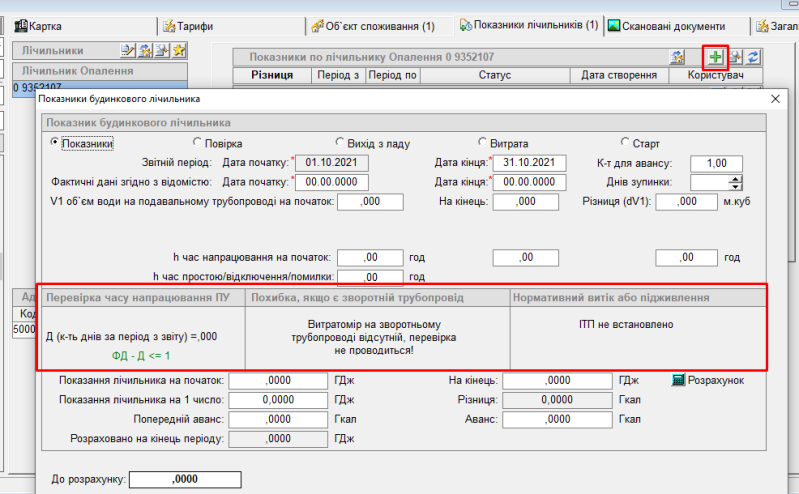Click the blue refresh arrows icon

(751, 57)
